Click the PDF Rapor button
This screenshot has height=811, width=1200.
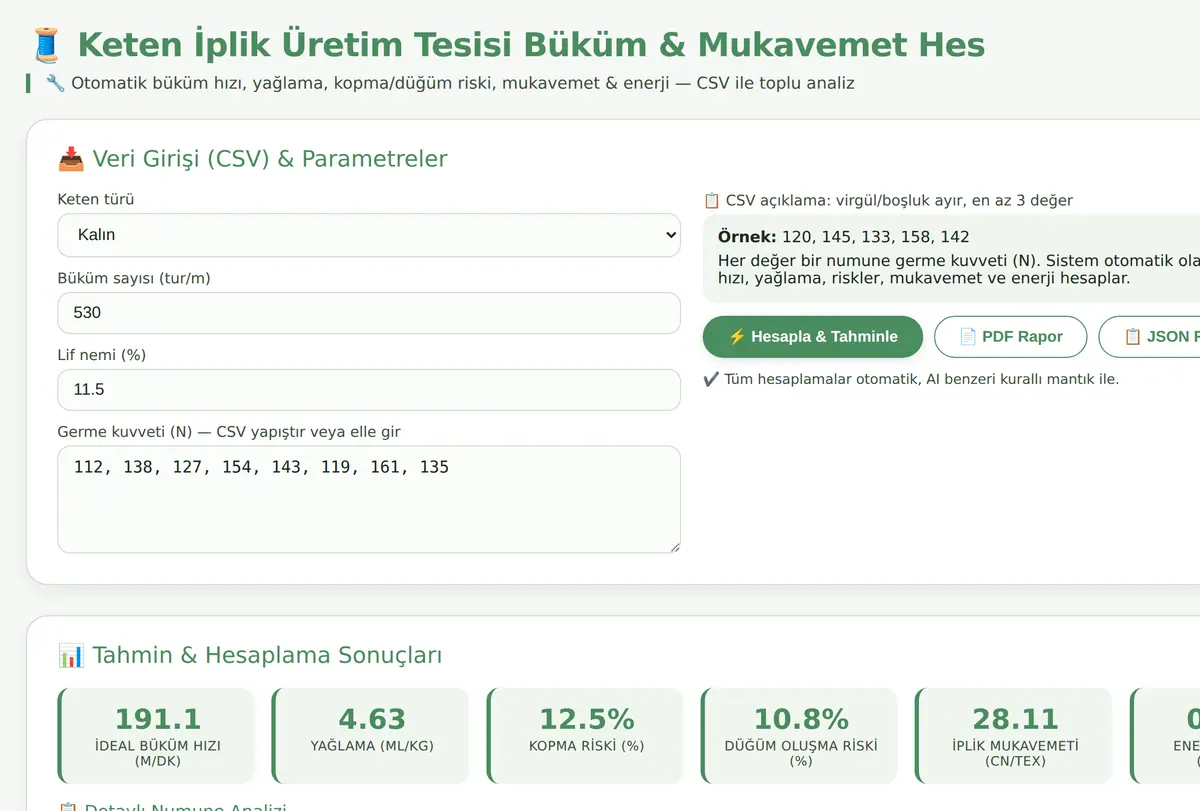[x=1010, y=337]
